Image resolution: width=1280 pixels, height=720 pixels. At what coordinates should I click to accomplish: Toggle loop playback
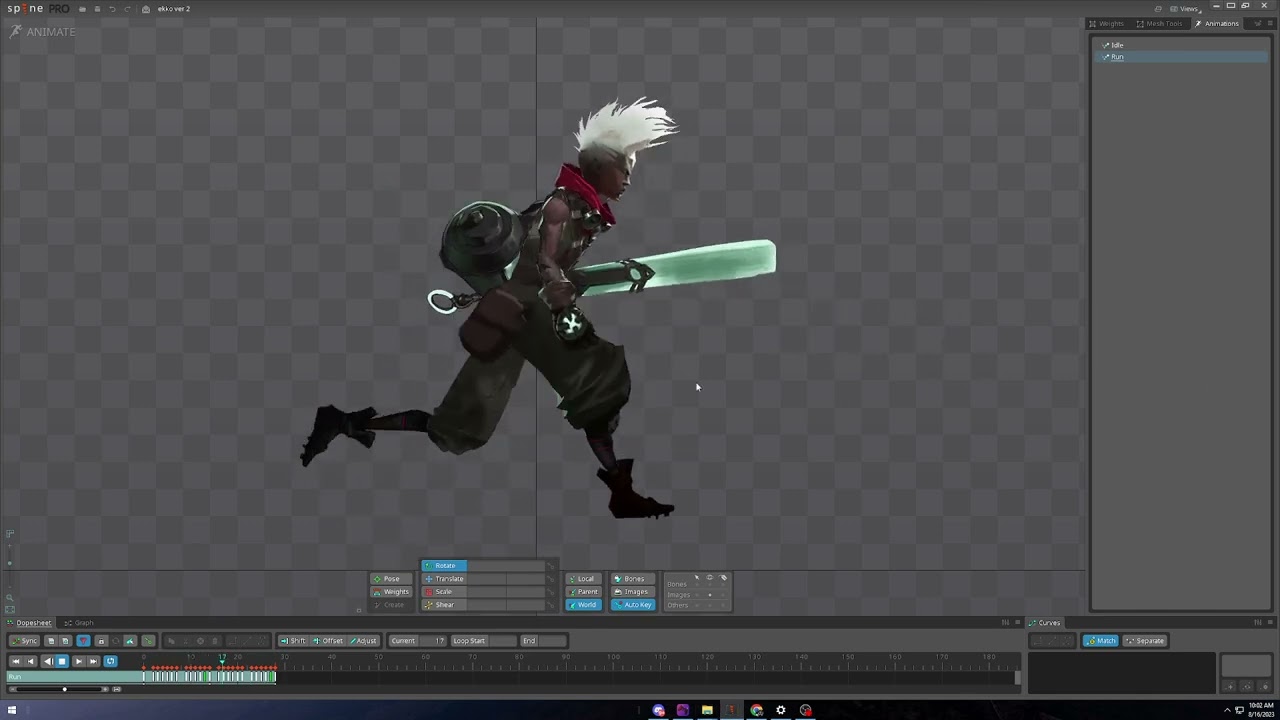coord(110,661)
